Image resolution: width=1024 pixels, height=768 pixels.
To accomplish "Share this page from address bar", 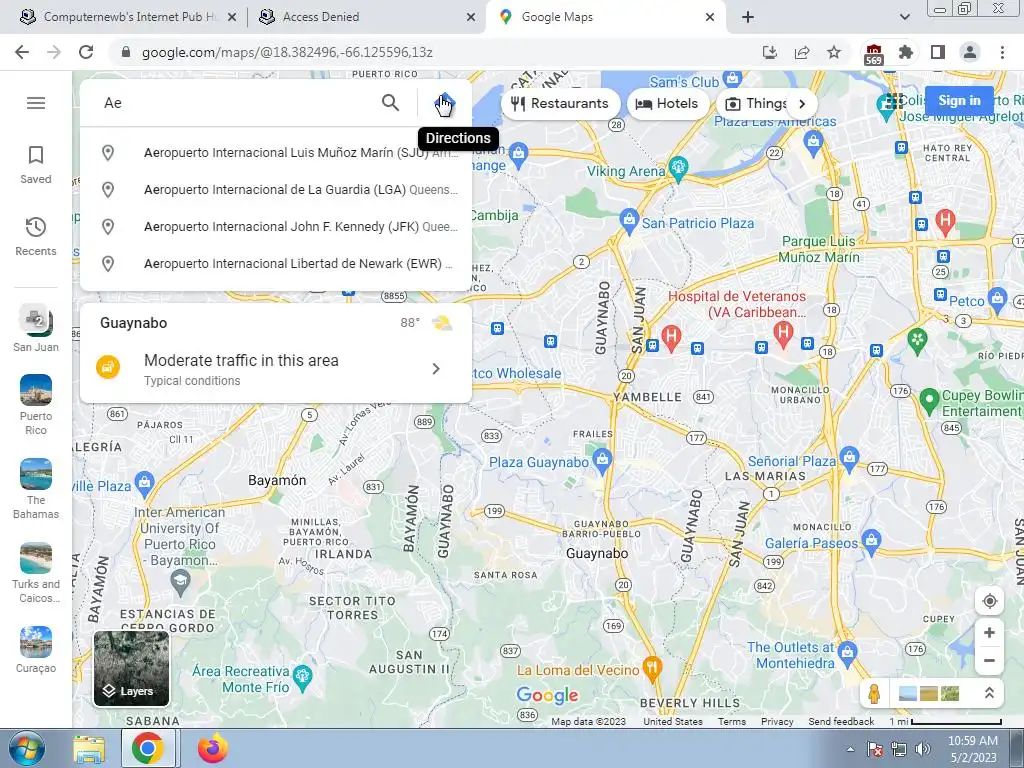I will click(802, 52).
